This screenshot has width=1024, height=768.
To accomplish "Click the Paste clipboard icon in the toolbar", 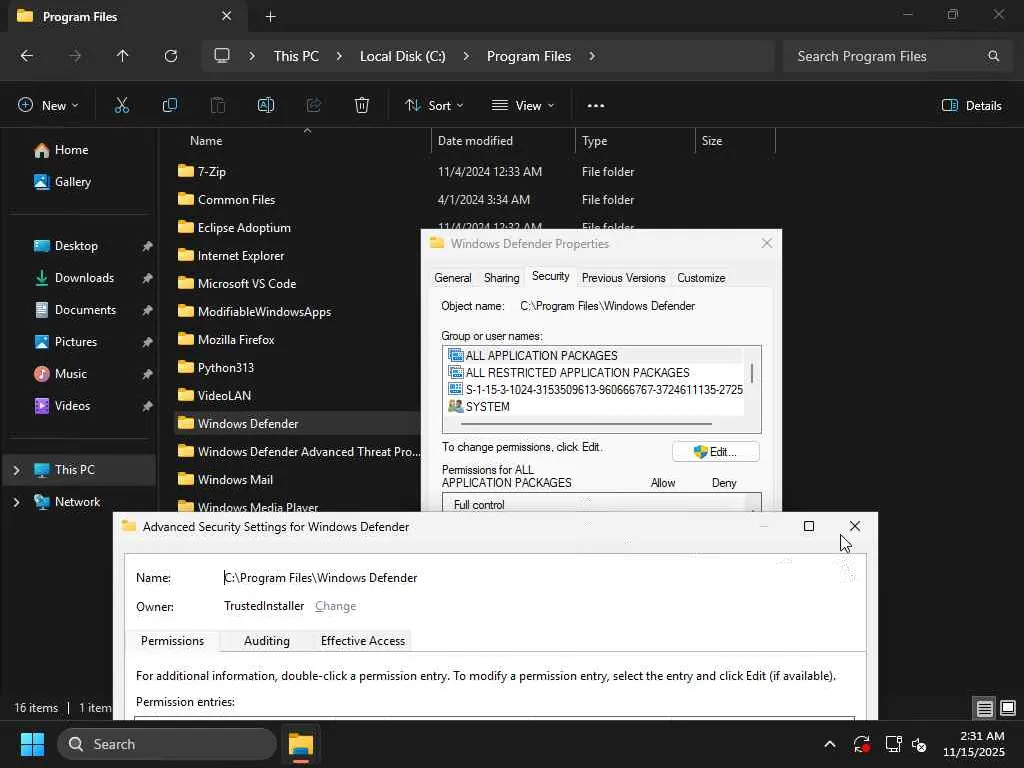I will coord(217,105).
